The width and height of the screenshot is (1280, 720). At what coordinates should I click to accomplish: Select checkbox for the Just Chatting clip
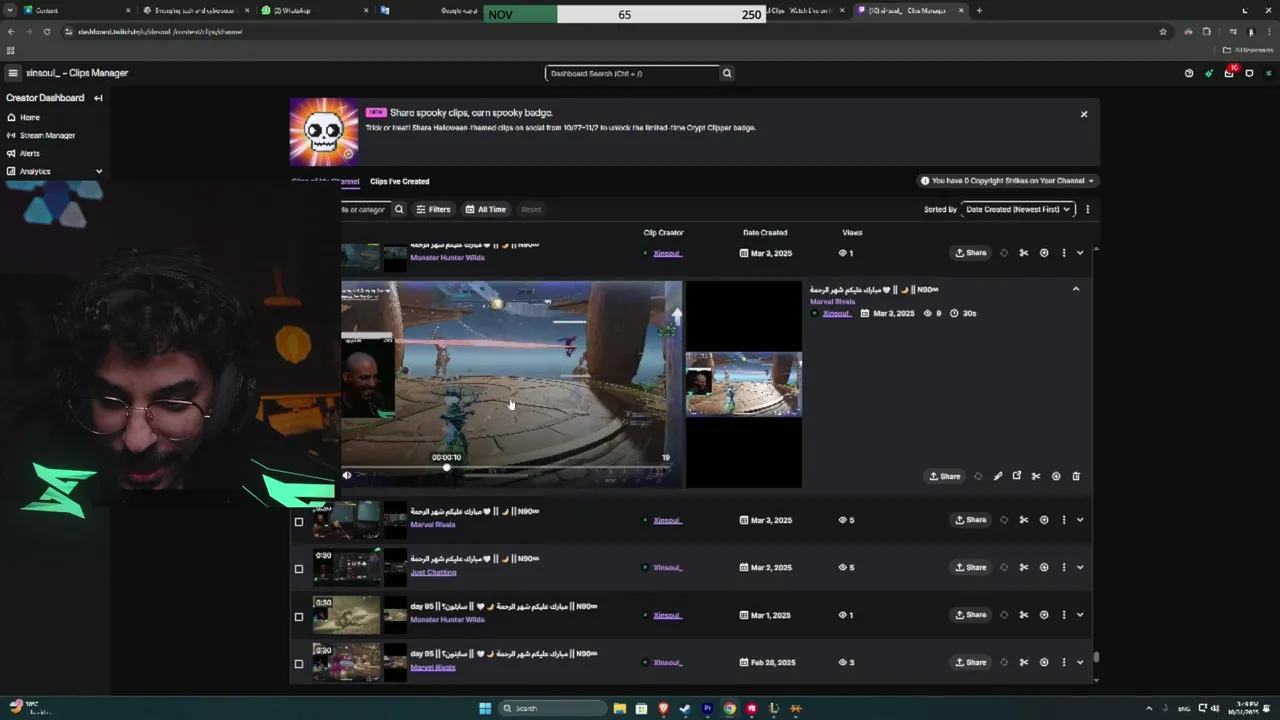point(298,569)
